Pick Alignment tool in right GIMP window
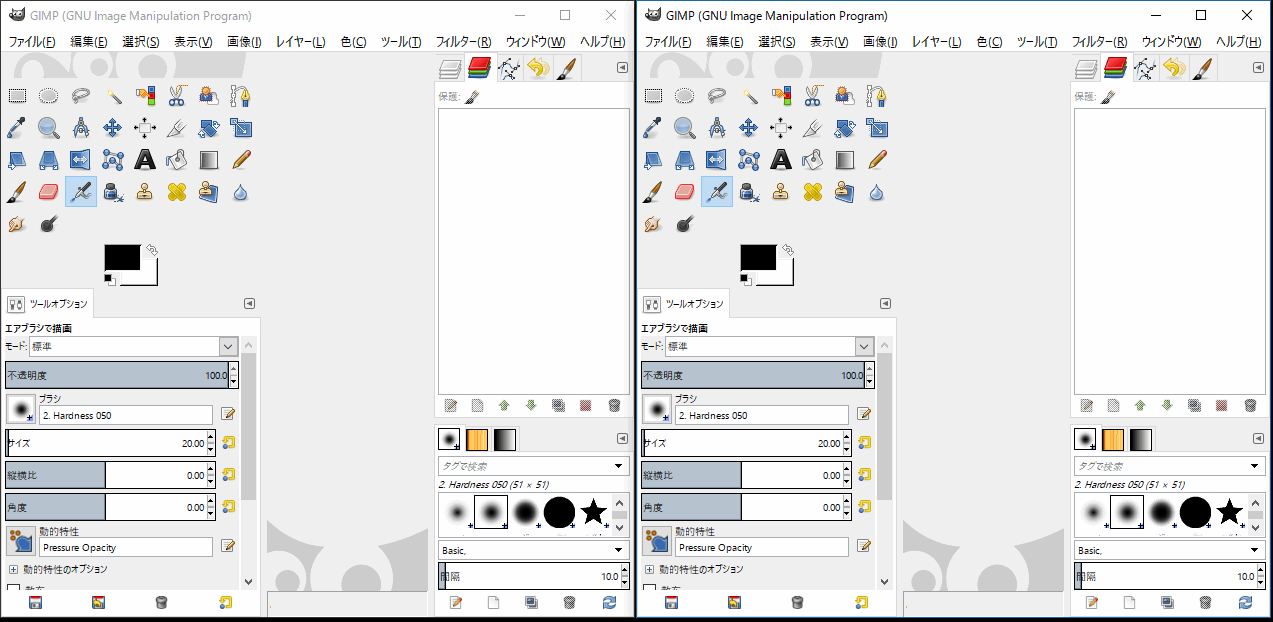The height and width of the screenshot is (622, 1273). tap(781, 128)
